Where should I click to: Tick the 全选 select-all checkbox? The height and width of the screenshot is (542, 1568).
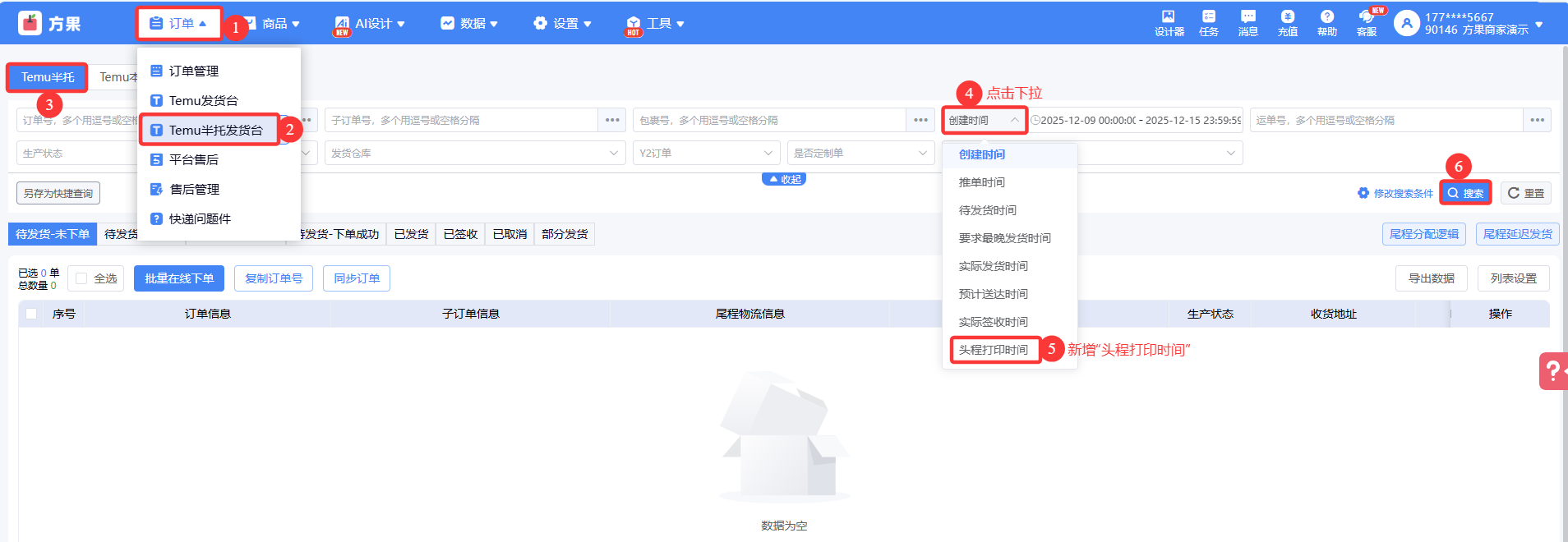81,278
